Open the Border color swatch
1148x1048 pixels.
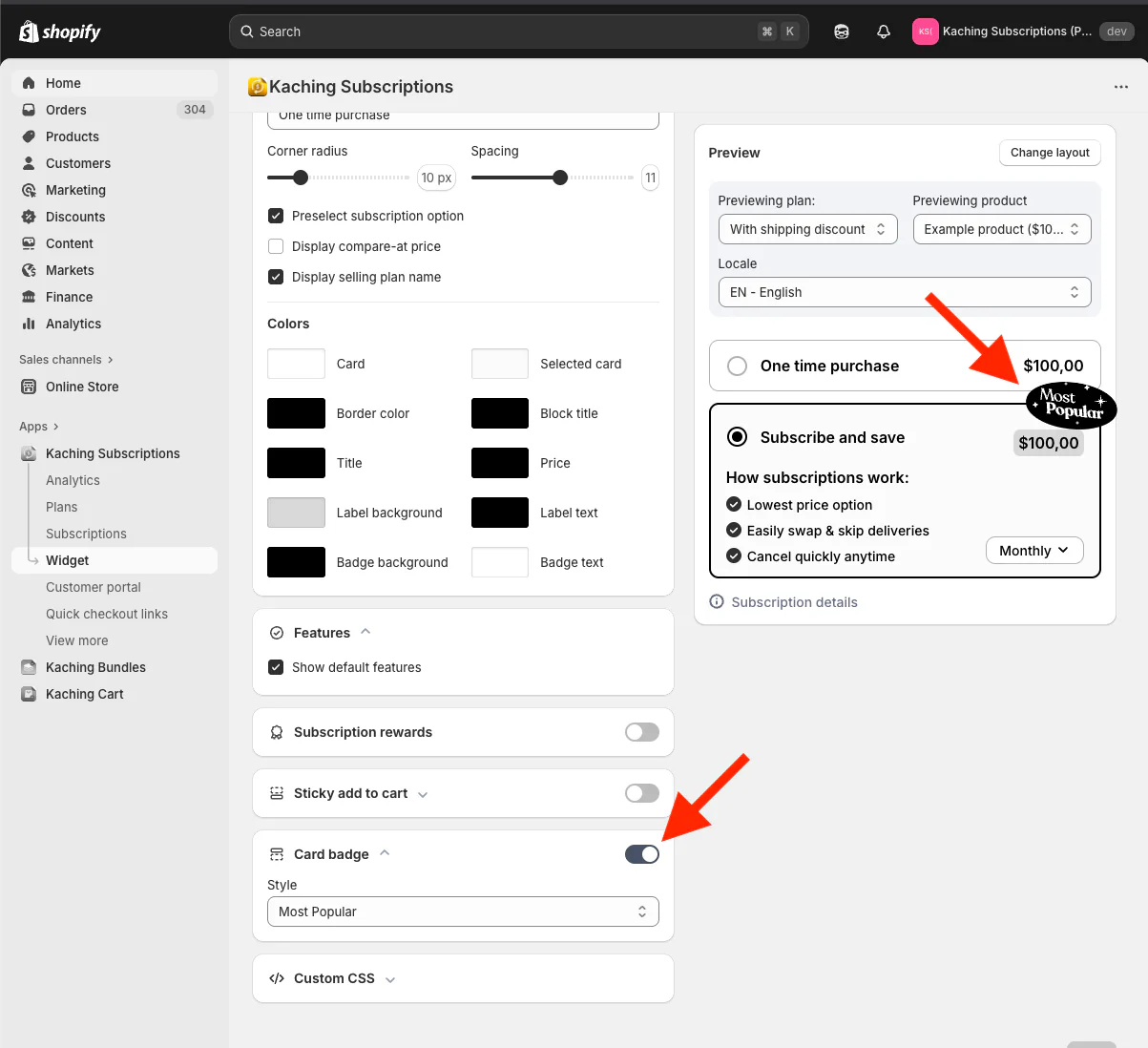coord(296,413)
